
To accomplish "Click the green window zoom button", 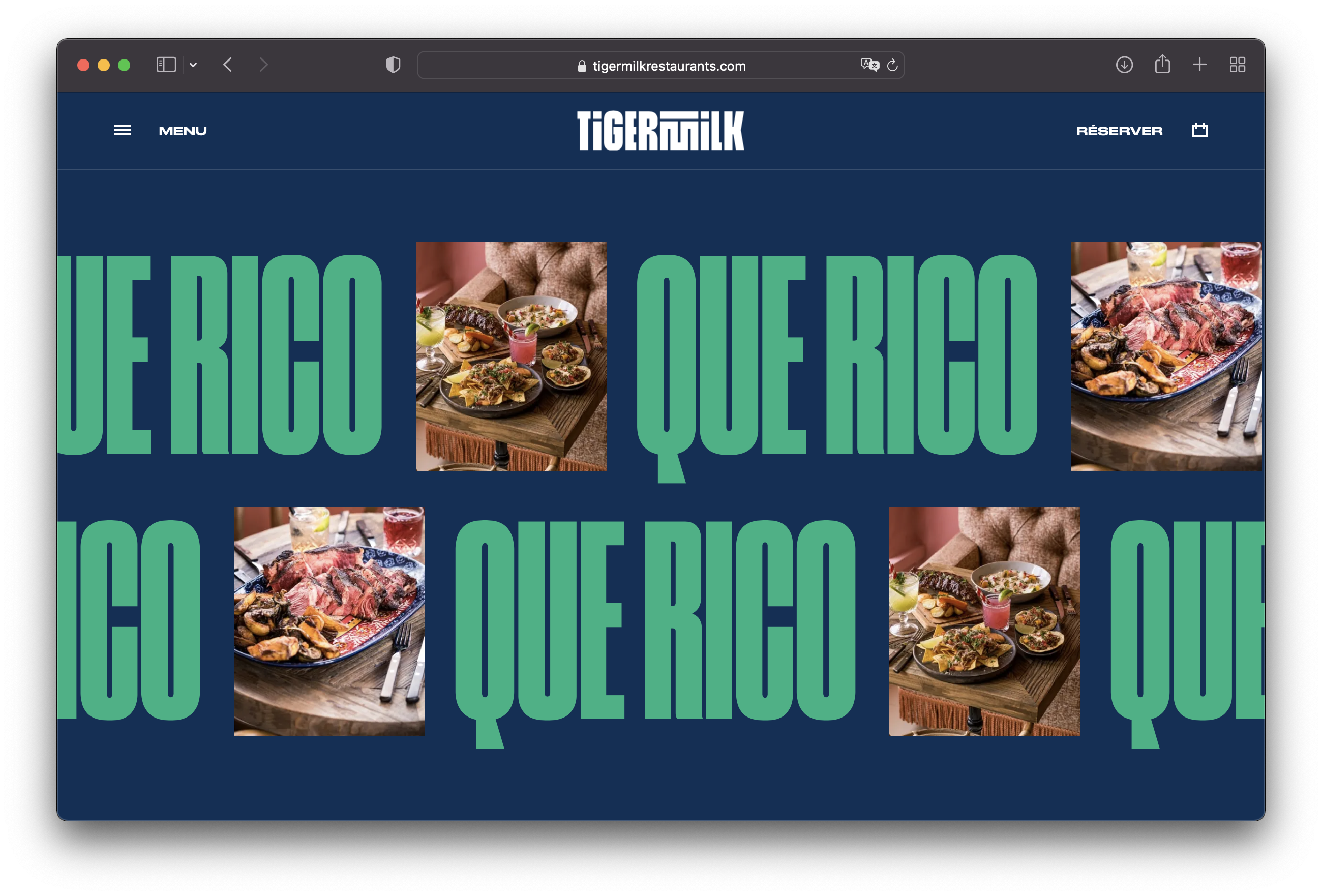I will [x=124, y=66].
